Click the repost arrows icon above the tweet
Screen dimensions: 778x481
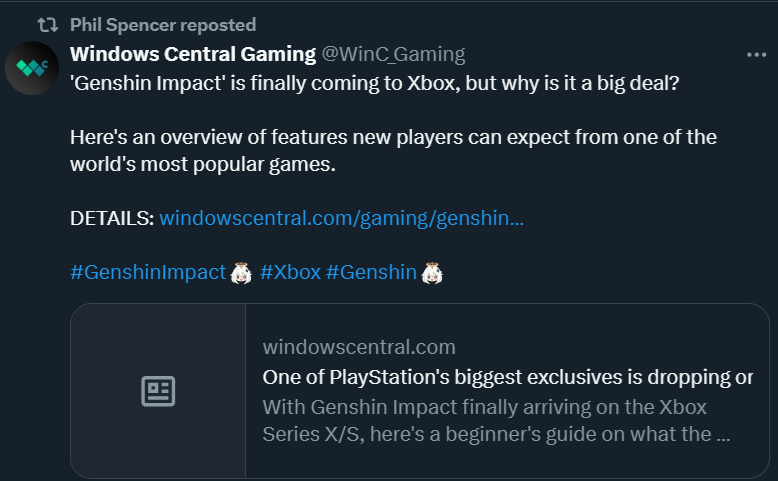(47, 24)
